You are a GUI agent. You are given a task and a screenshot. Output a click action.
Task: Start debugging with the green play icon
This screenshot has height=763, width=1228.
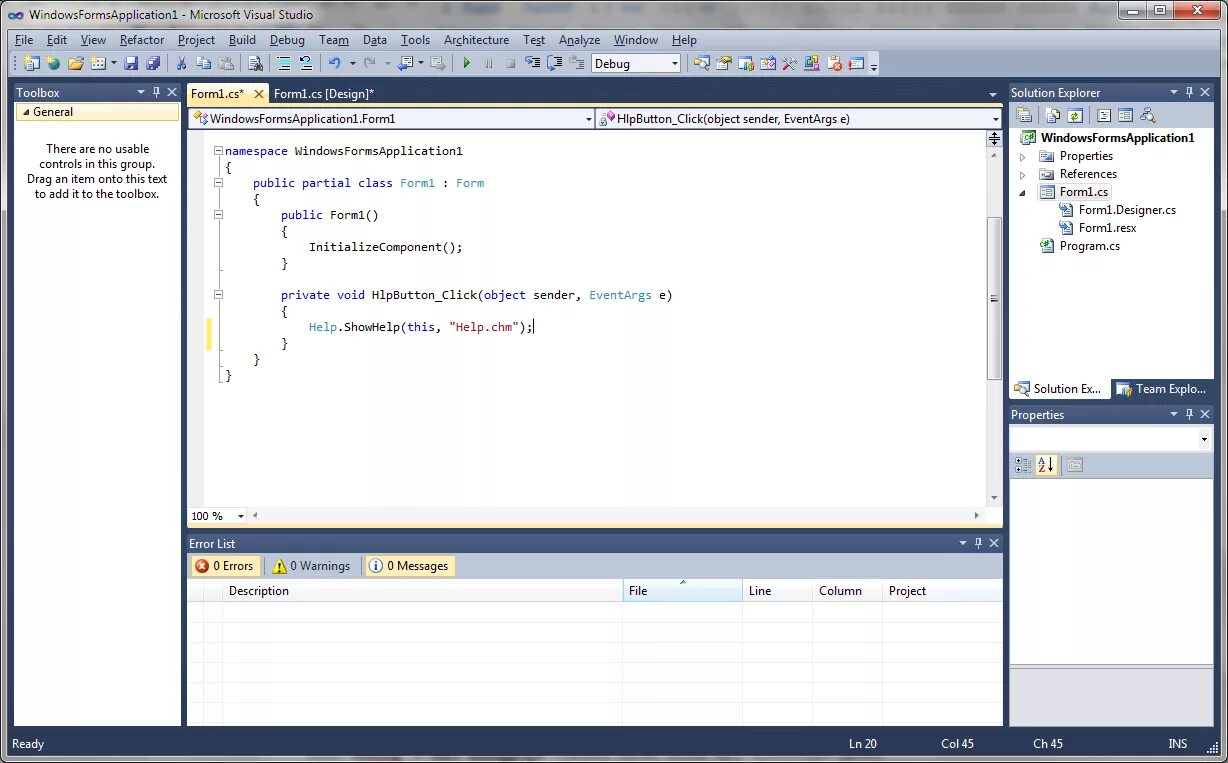[466, 63]
